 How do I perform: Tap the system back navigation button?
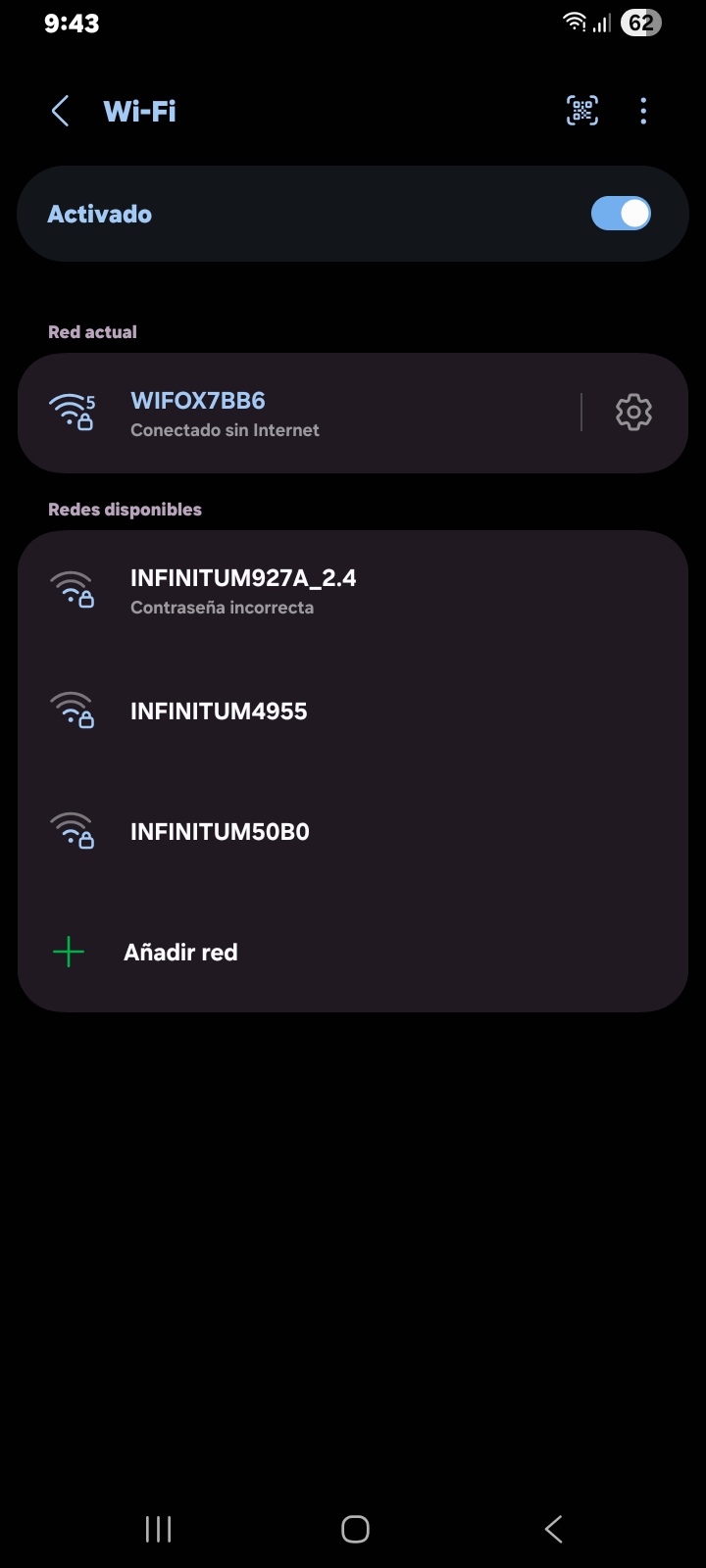coord(553,1529)
